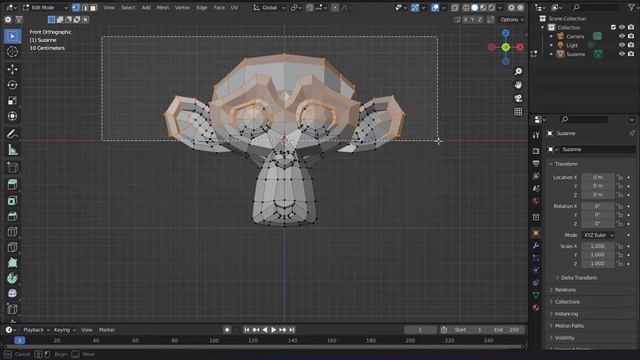The image size is (640, 360).
Task: Click the End frame field
Action: 506,330
